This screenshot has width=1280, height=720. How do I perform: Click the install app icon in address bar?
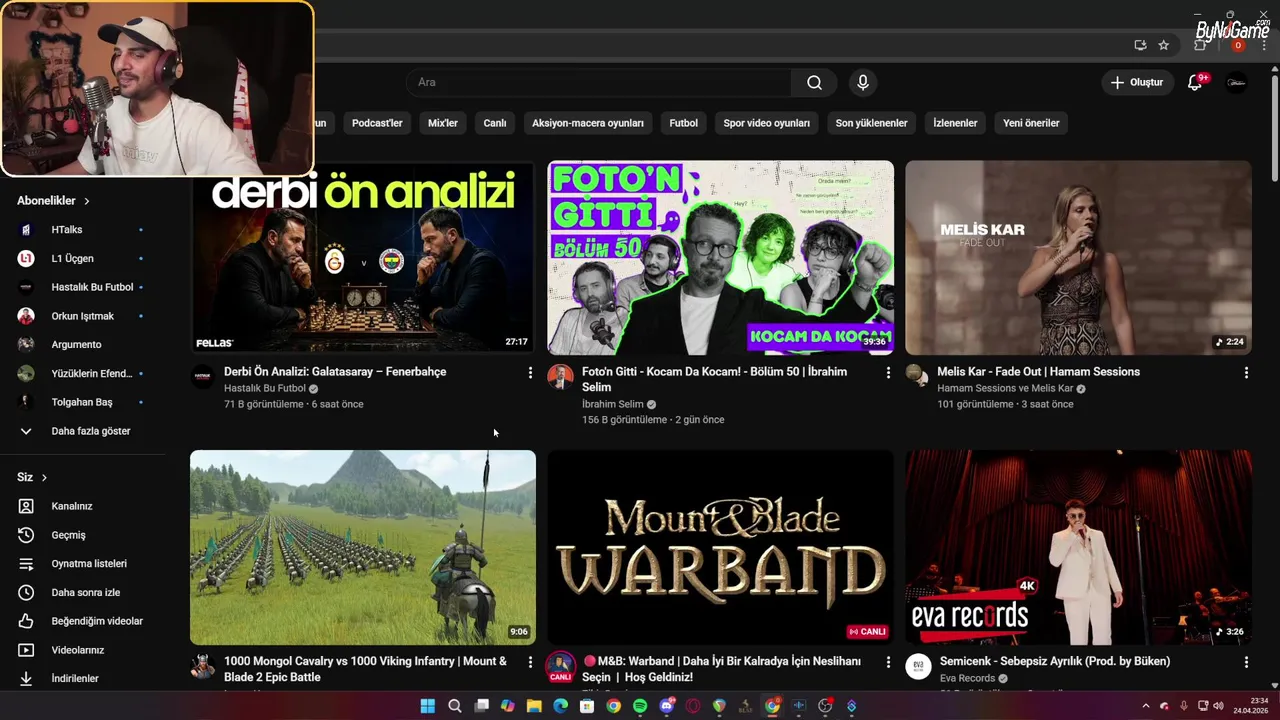click(x=1140, y=45)
